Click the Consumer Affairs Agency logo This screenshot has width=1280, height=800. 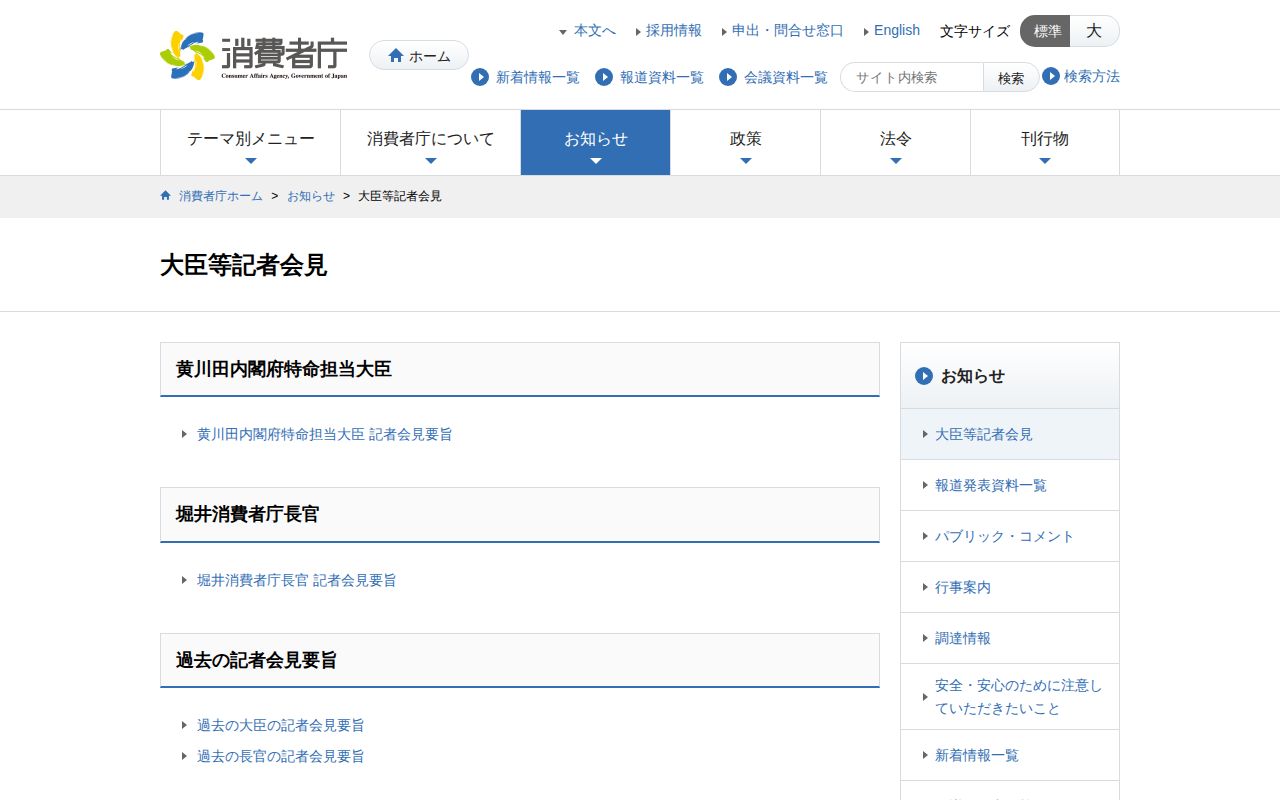pos(254,56)
